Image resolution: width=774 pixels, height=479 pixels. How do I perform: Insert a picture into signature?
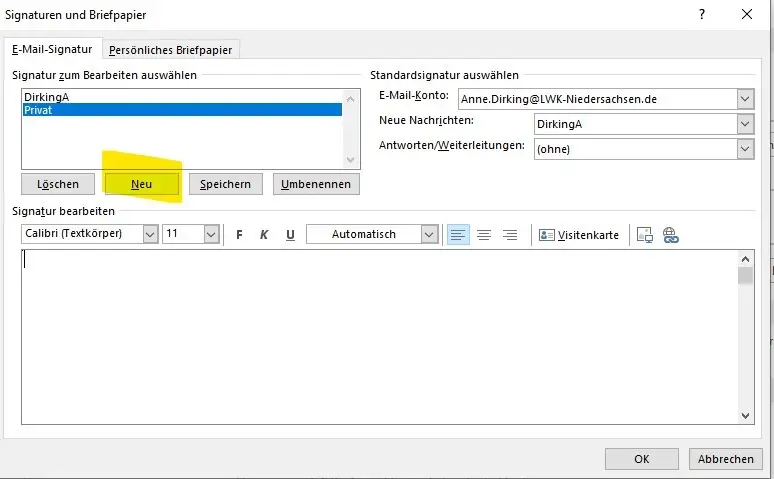(x=645, y=235)
